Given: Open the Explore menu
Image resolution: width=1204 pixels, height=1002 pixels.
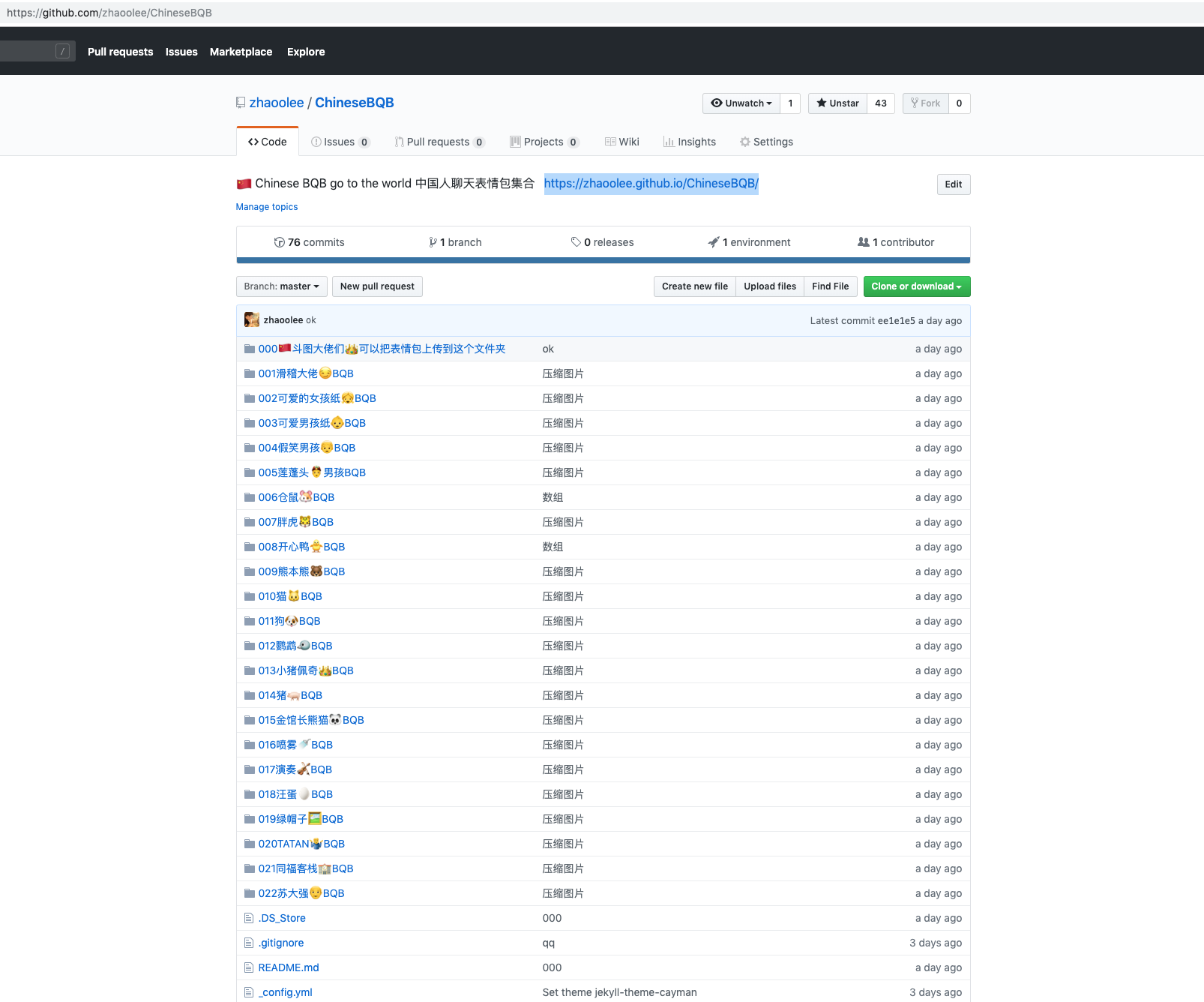Looking at the screenshot, I should tap(305, 51).
